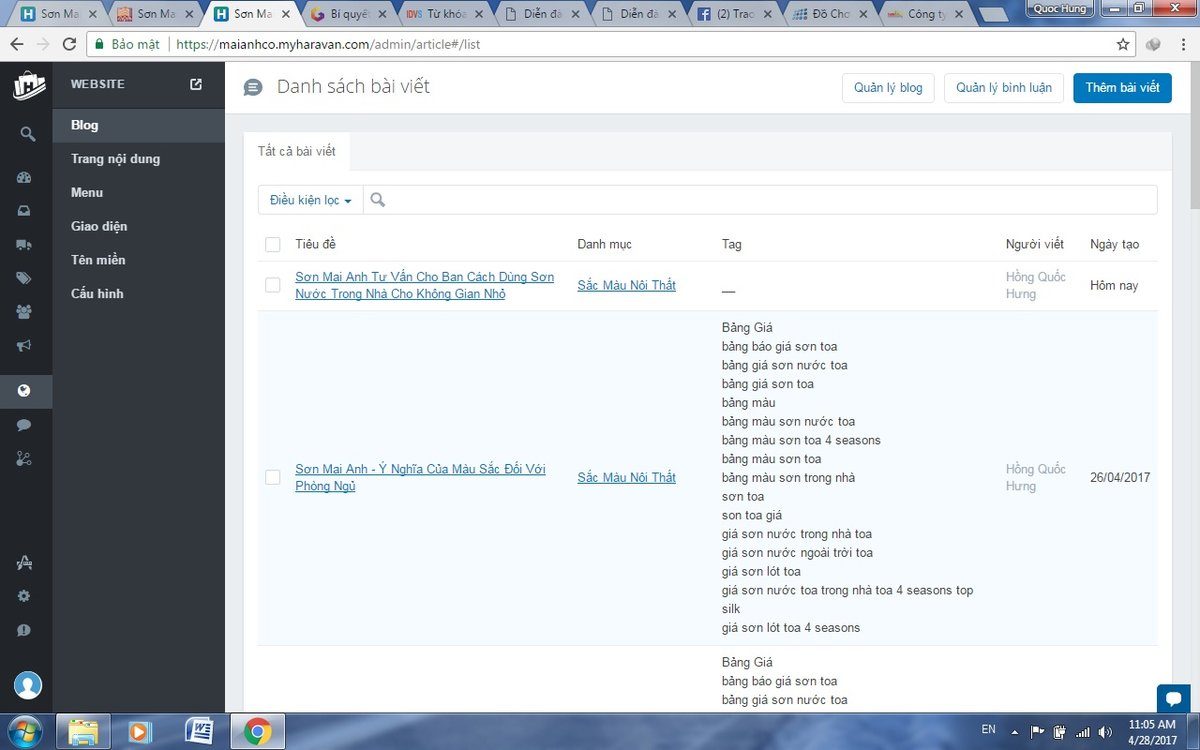Open the marketing megaphone icon in sidebar

(25, 346)
